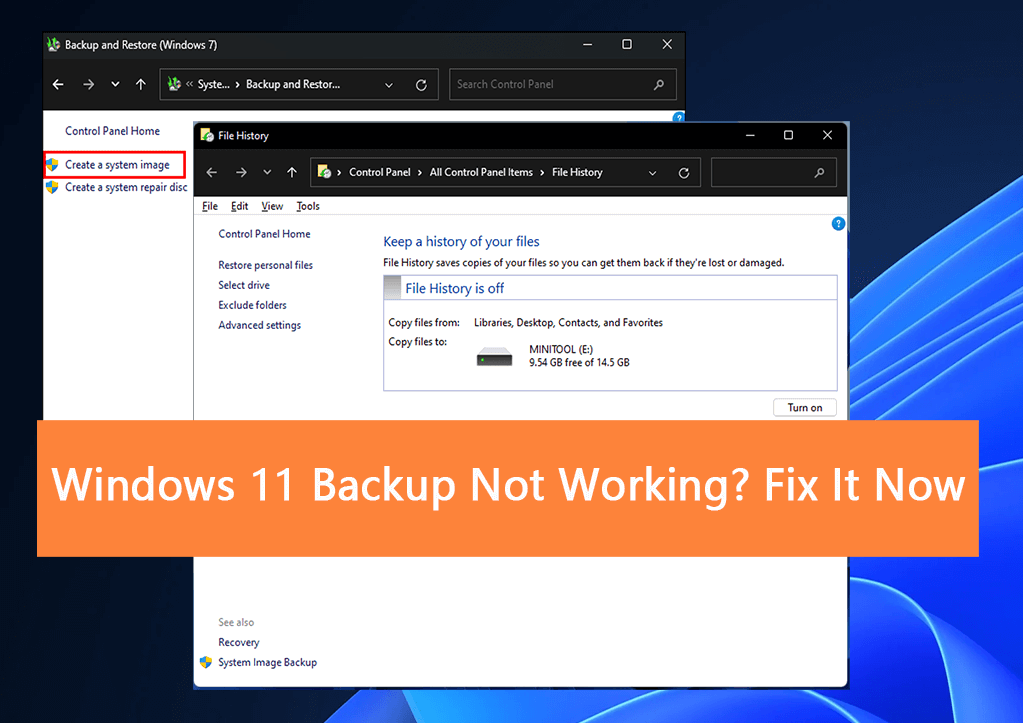The width and height of the screenshot is (1023, 723).
Task: Click Exclude folders link
Action: [252, 305]
